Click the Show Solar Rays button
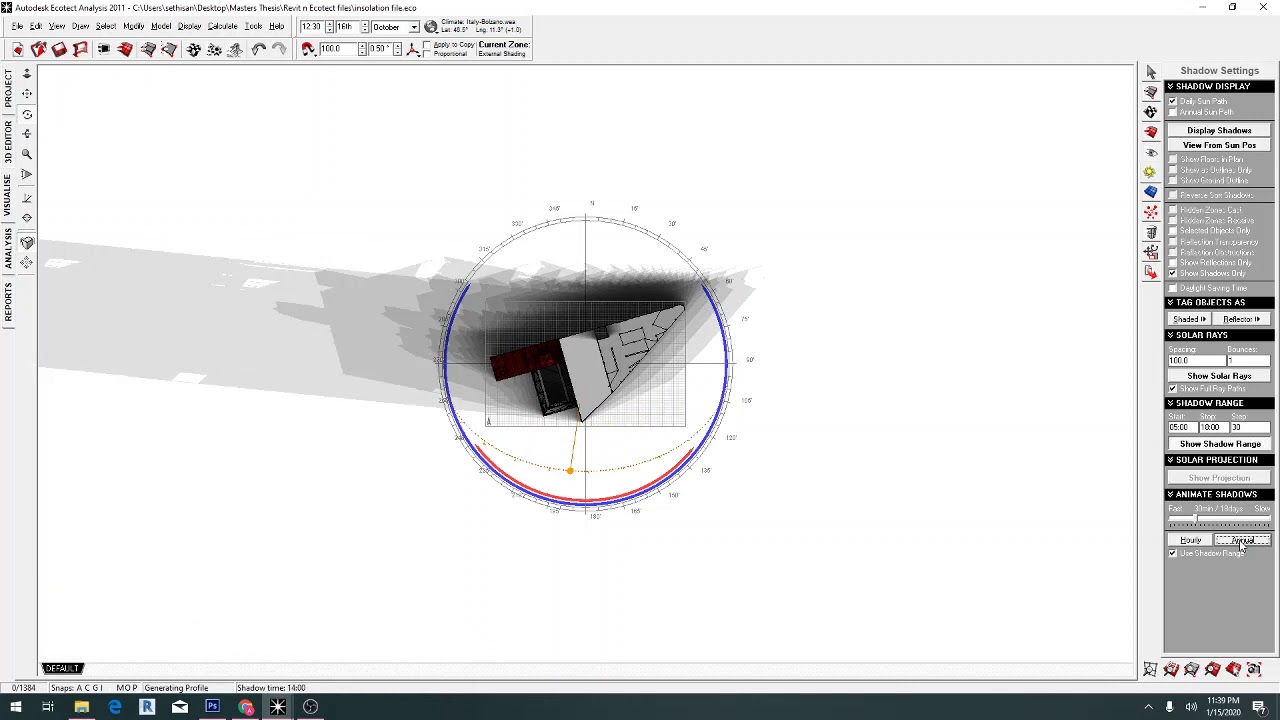1280x720 pixels. point(1219,376)
